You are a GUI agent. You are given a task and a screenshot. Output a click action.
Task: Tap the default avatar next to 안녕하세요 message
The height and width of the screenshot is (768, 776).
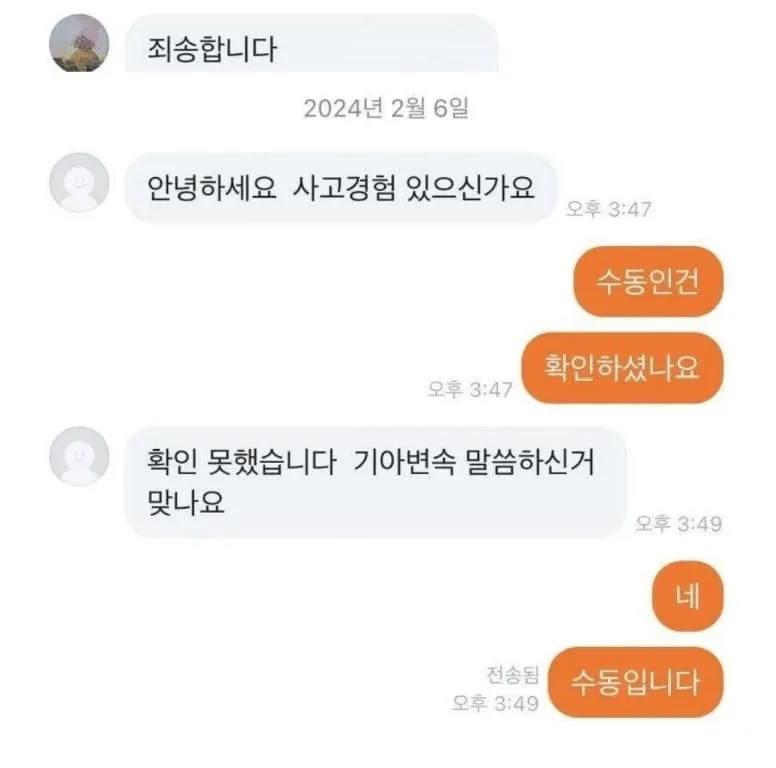pyautogui.click(x=79, y=183)
